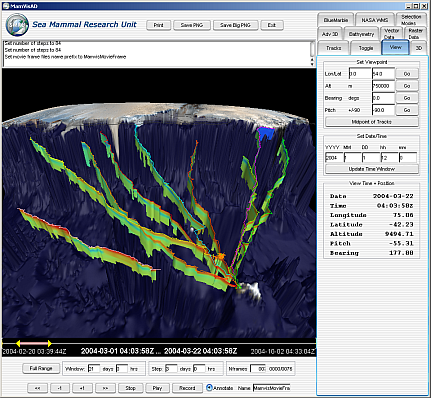Click the Bearing degrees input field
Image resolution: width=431 pixels, height=398 pixels.
[x=383, y=98]
